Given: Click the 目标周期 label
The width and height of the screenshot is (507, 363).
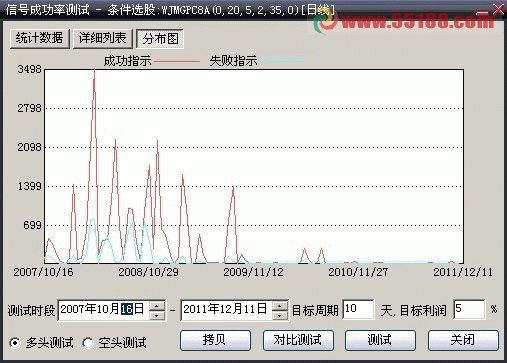Looking at the screenshot, I should tap(315, 310).
